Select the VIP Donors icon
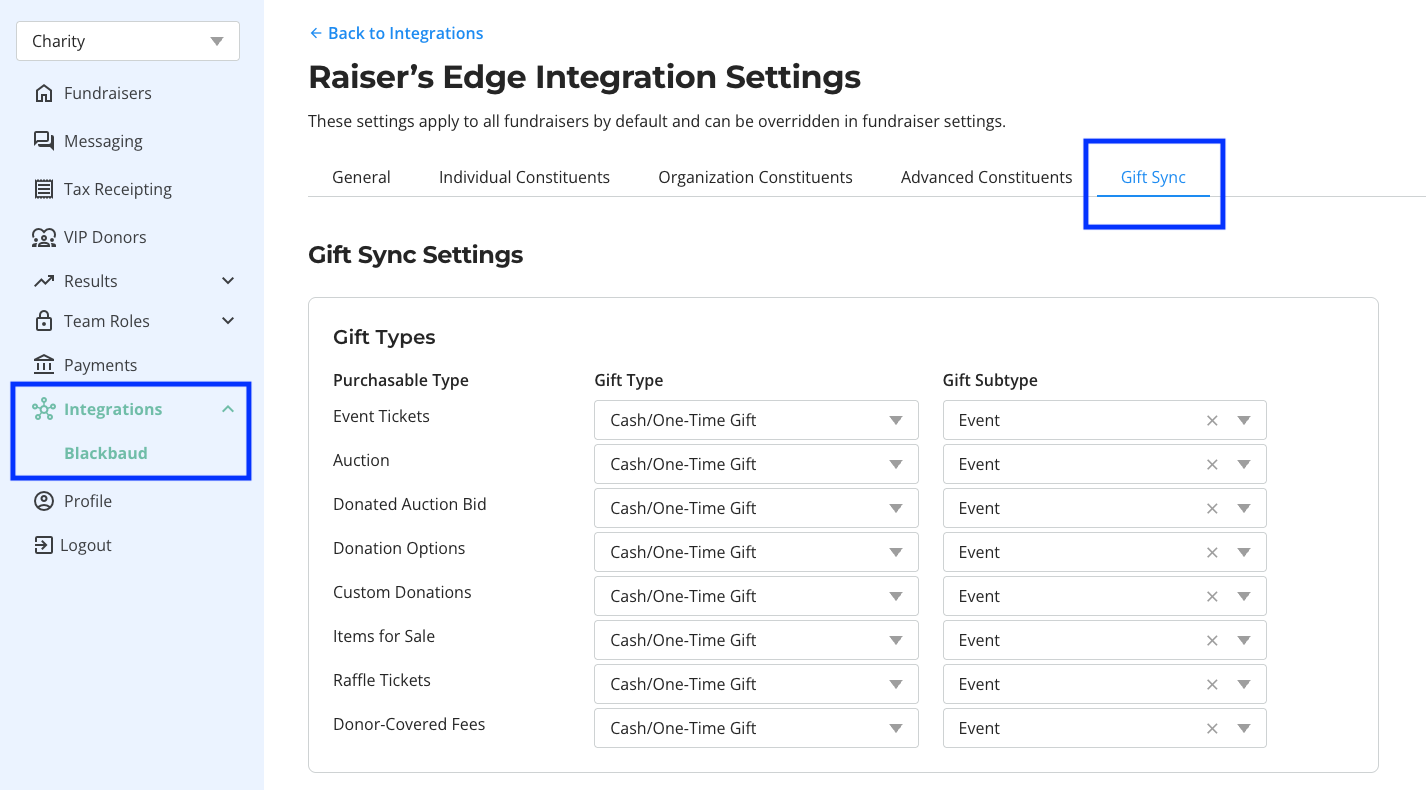This screenshot has width=1426, height=790. pyautogui.click(x=45, y=236)
